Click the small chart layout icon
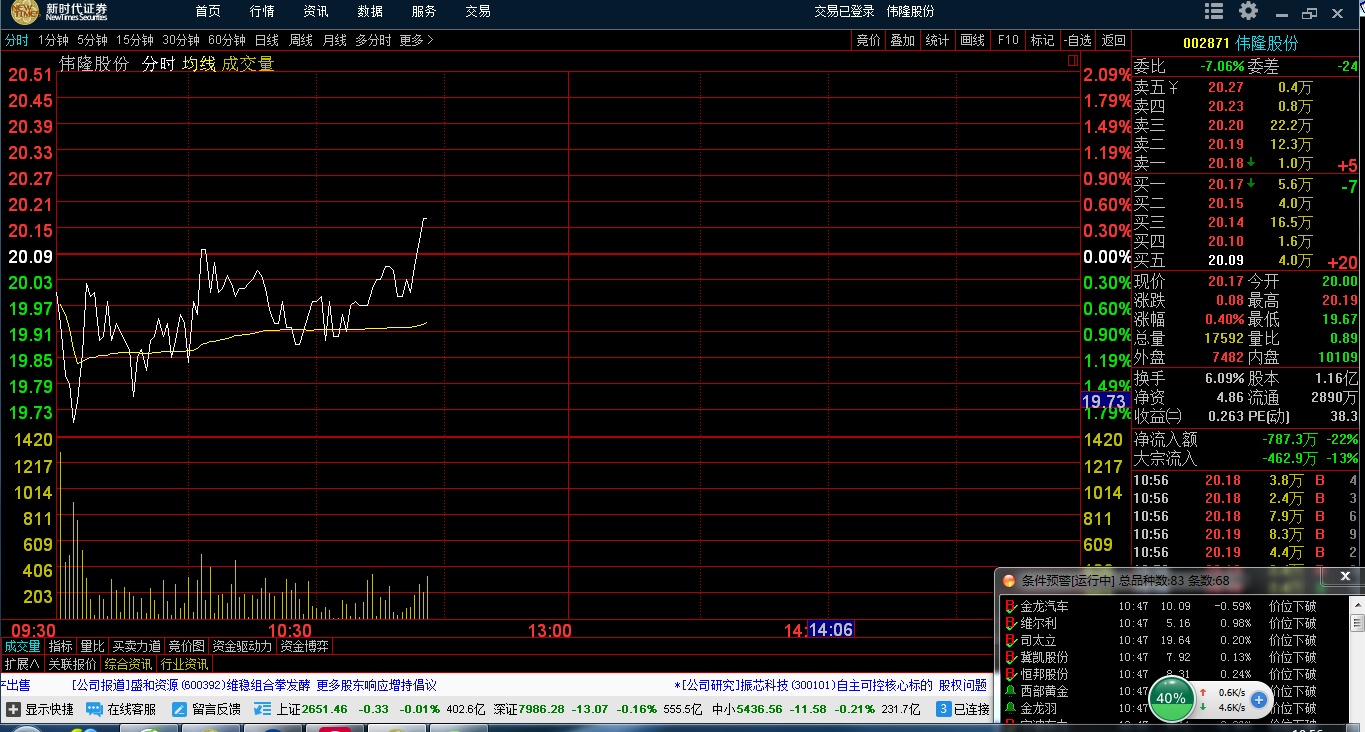 click(x=1073, y=62)
